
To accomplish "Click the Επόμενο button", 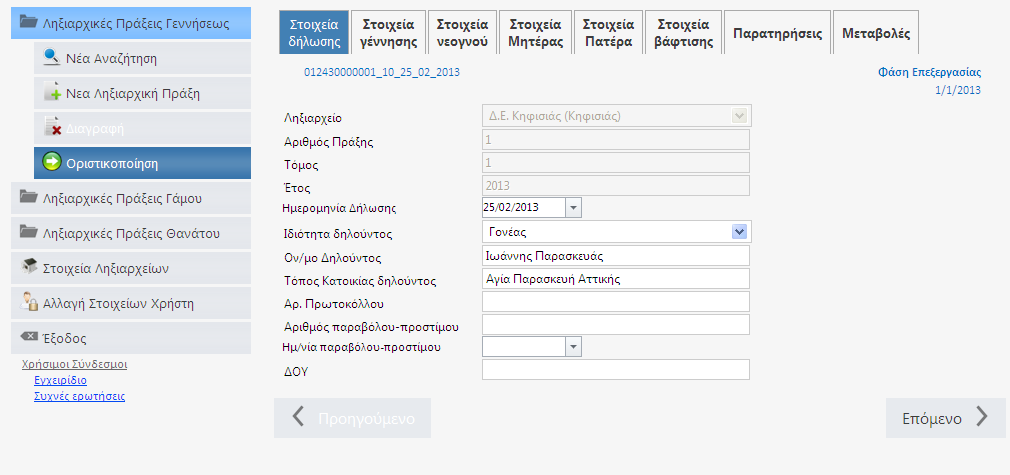I will pos(946,418).
